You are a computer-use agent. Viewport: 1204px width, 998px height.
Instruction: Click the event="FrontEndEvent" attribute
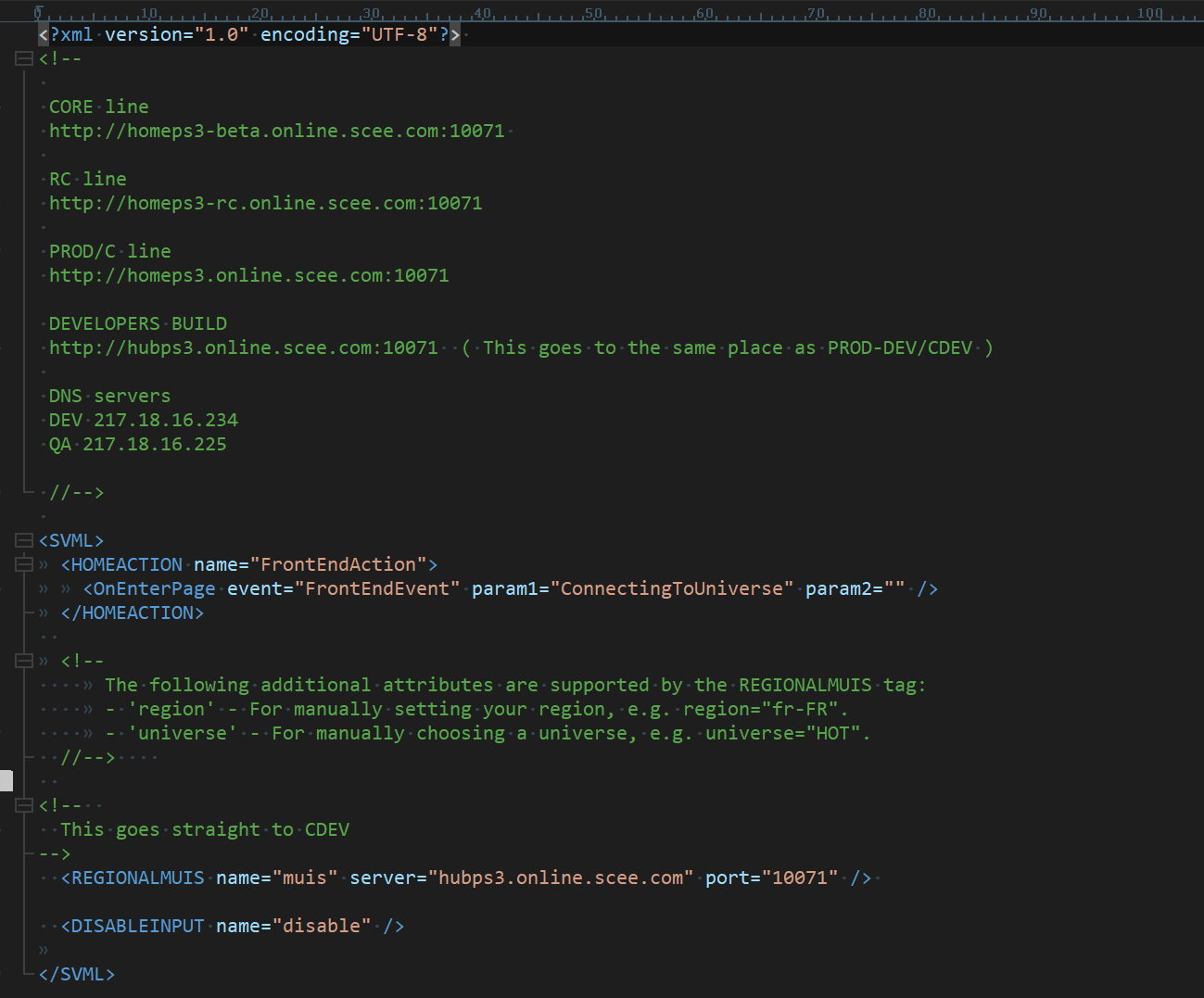click(x=344, y=588)
